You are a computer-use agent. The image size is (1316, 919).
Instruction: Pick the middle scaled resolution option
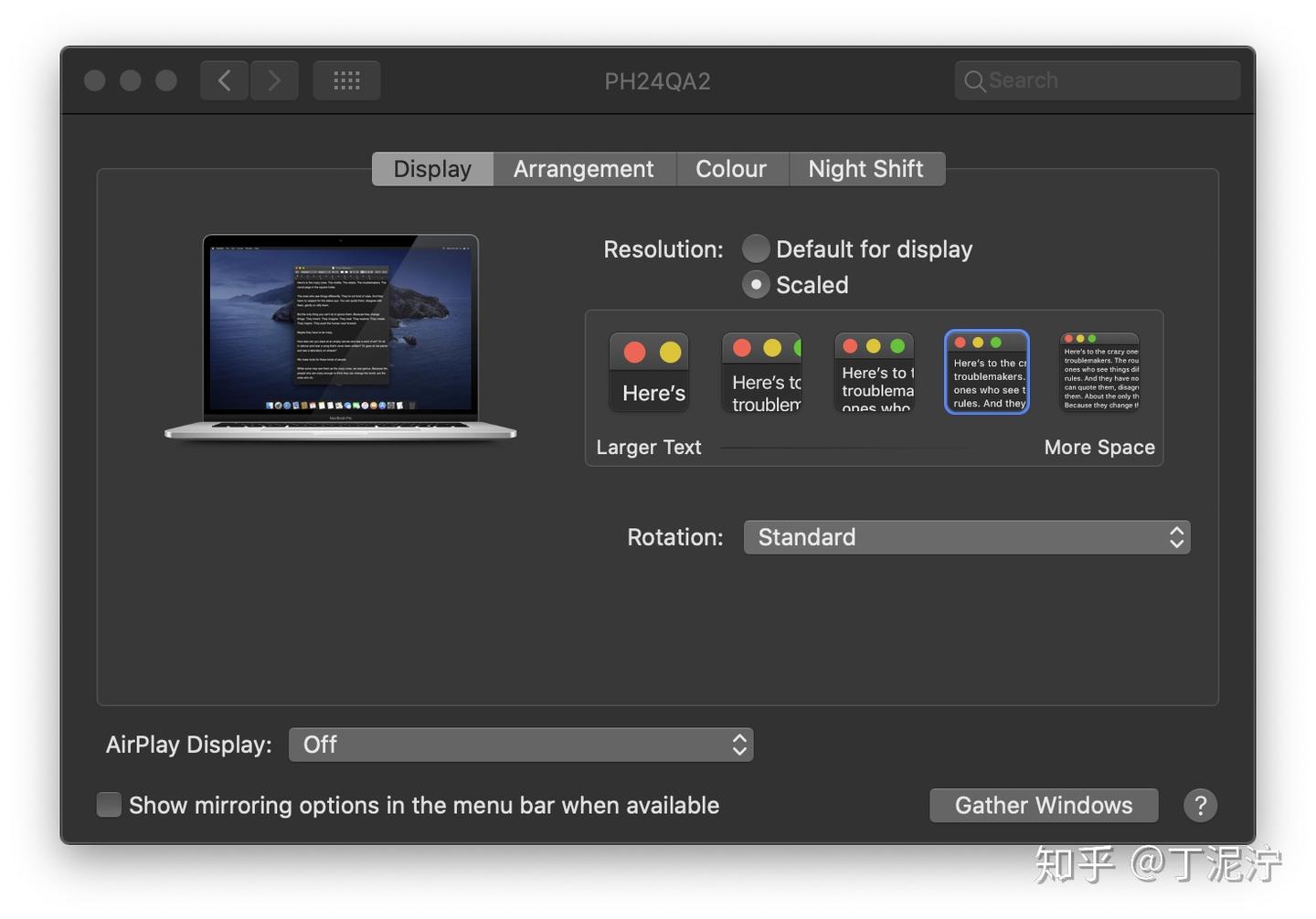pos(874,372)
